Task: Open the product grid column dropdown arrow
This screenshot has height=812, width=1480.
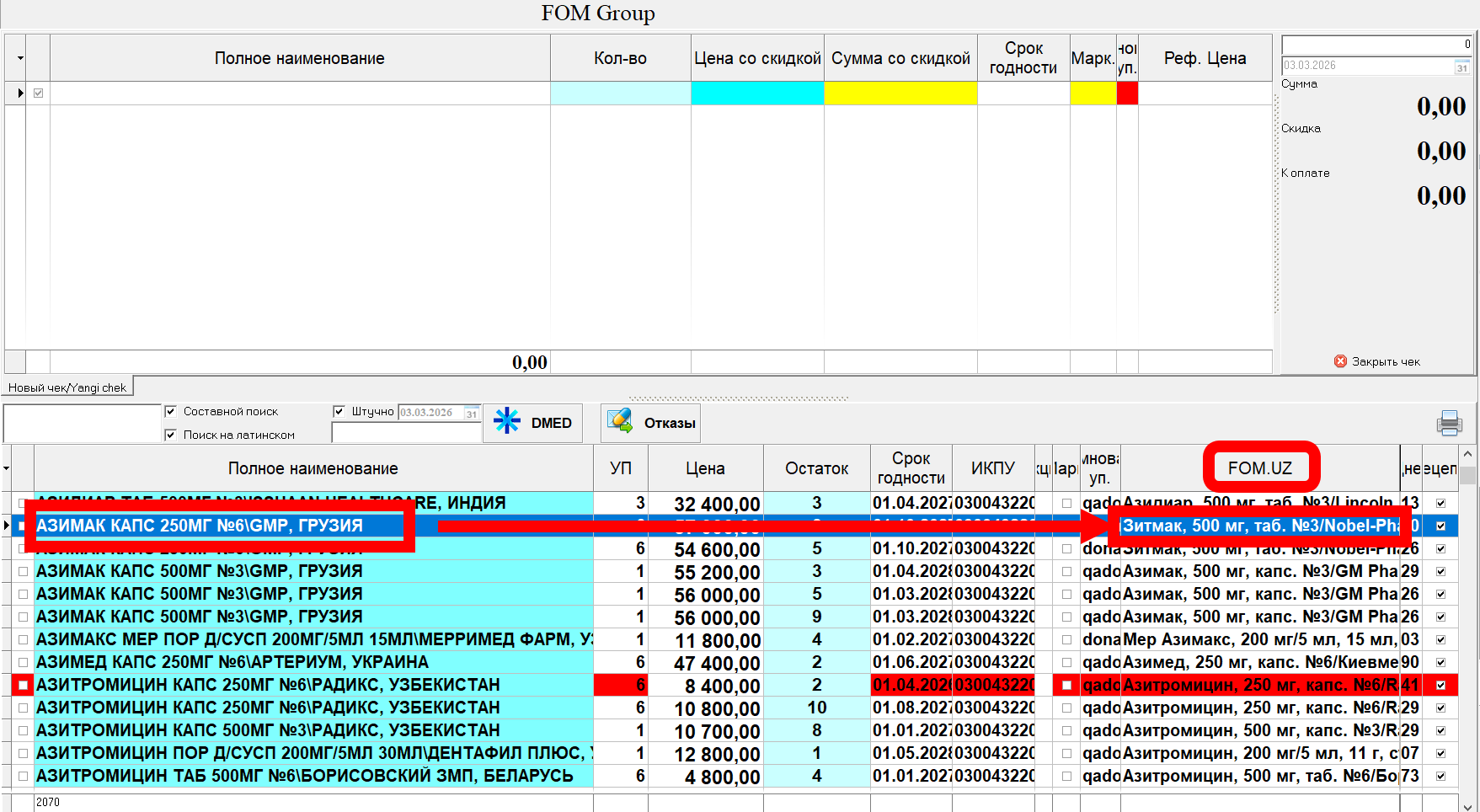Action: tap(7, 468)
